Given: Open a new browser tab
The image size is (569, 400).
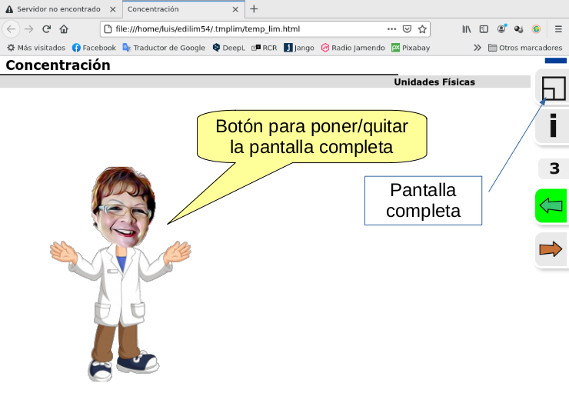Looking at the screenshot, I should point(254,9).
